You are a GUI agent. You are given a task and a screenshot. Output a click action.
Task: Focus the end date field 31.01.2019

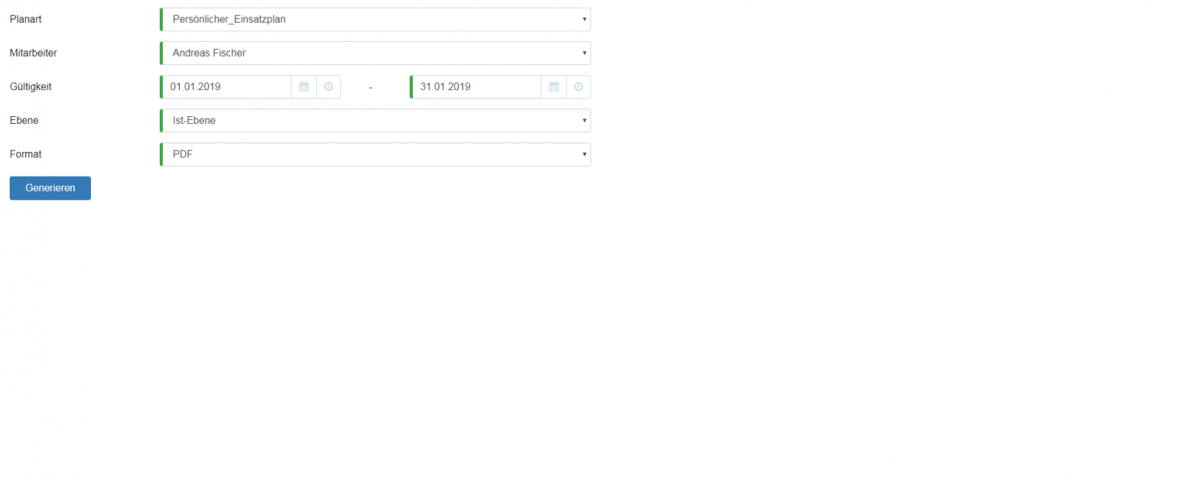click(x=476, y=87)
